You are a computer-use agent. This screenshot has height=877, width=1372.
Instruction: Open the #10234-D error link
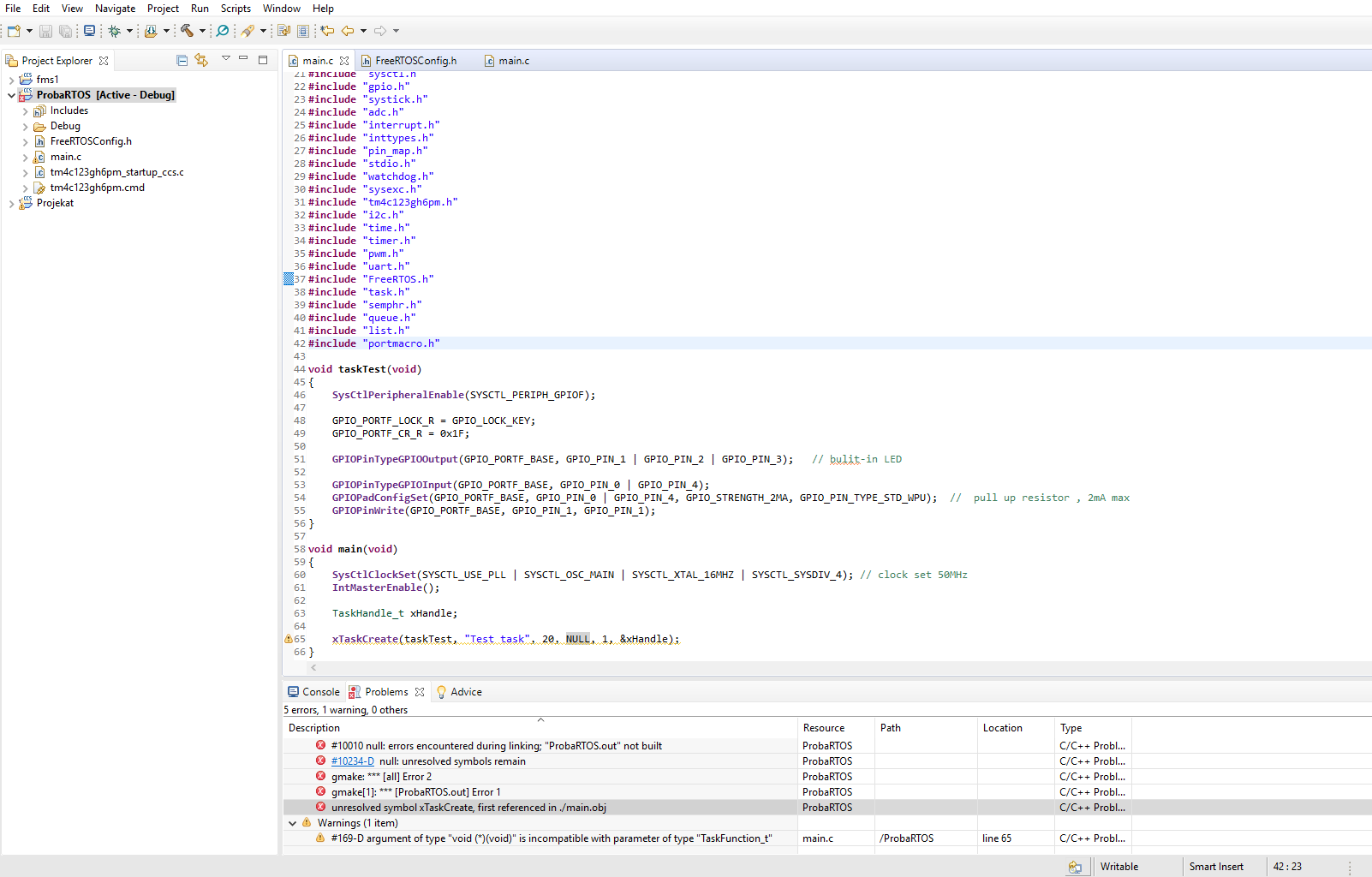(x=352, y=761)
